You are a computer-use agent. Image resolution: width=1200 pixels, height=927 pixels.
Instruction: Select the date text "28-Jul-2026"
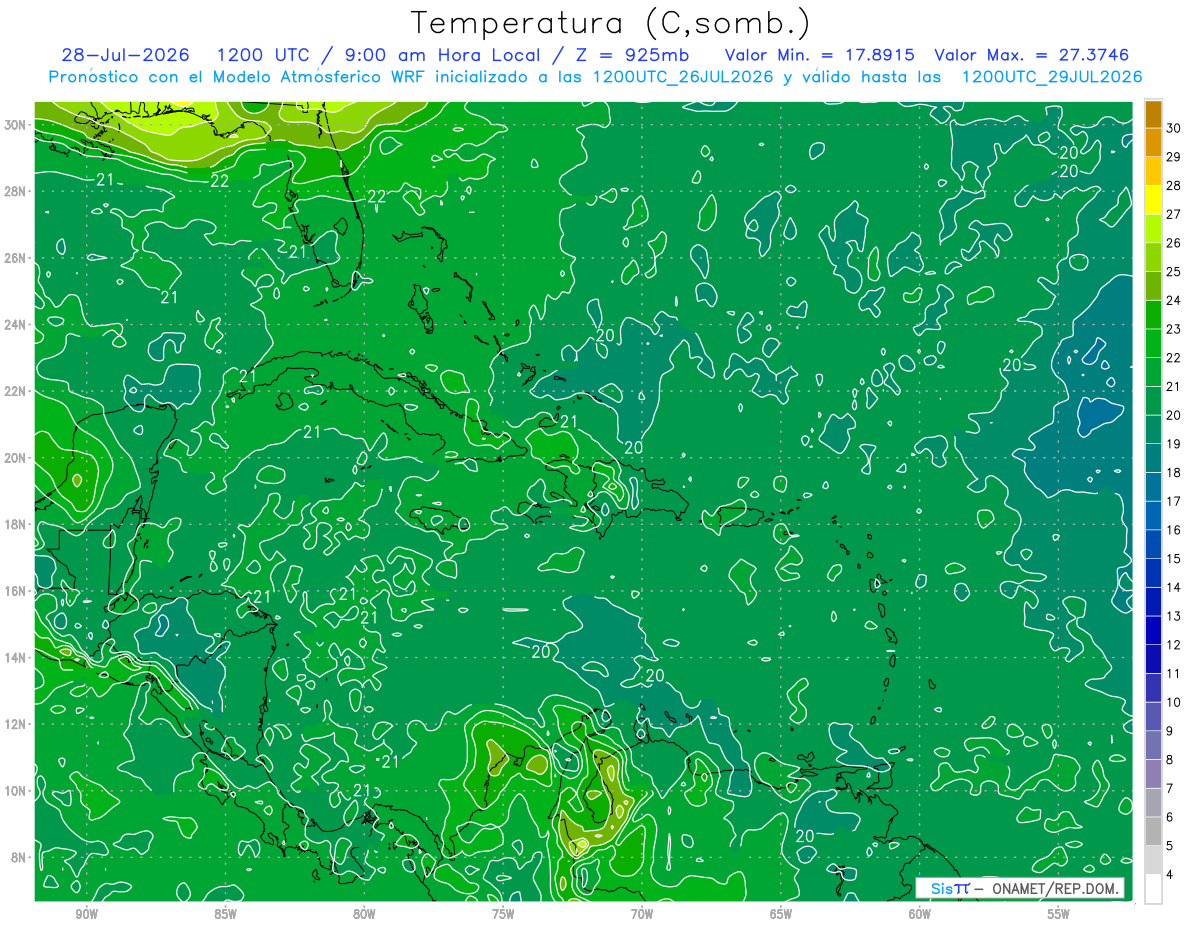click(124, 54)
